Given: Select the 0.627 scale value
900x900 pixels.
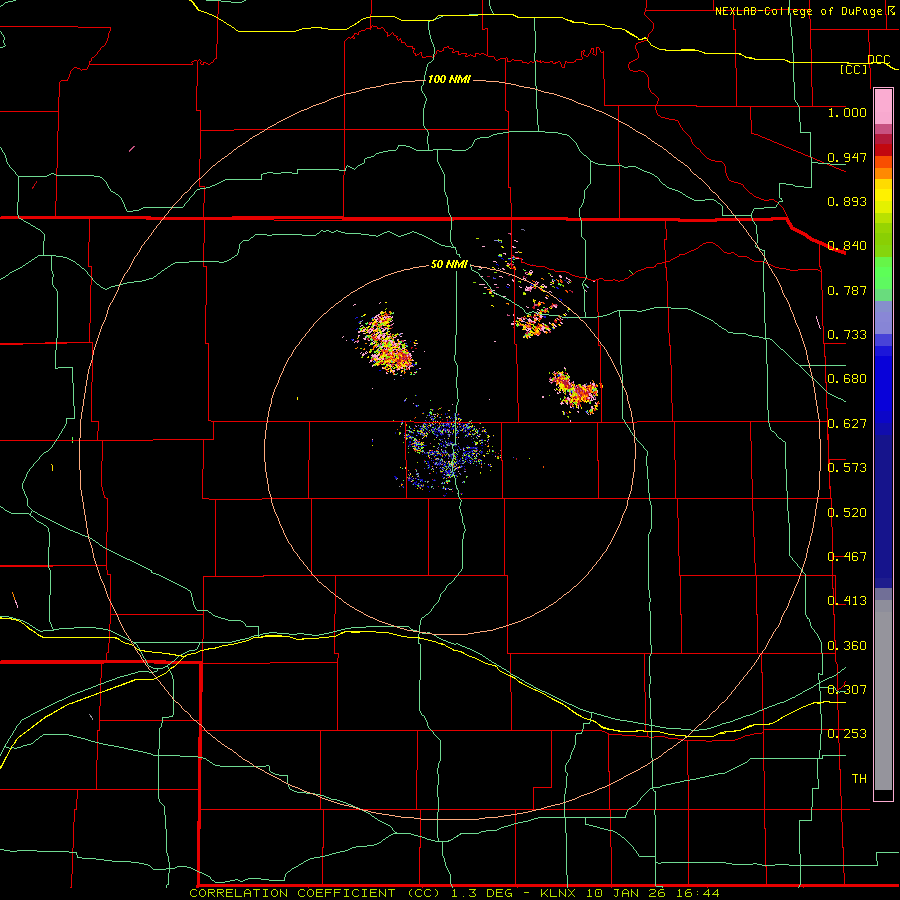Looking at the screenshot, I should coord(847,423).
